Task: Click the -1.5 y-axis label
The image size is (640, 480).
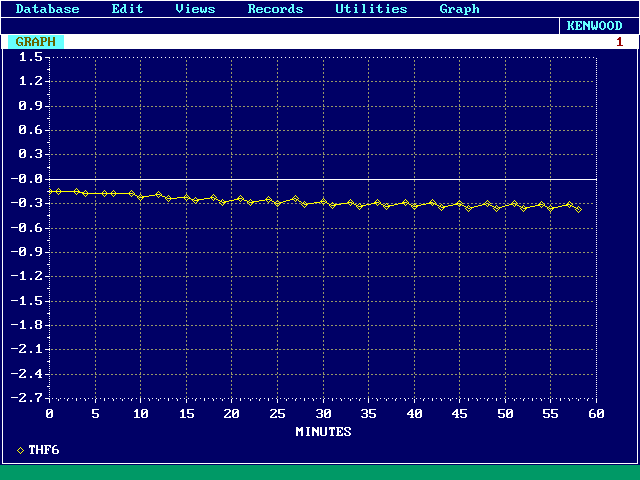Action: tap(27, 300)
